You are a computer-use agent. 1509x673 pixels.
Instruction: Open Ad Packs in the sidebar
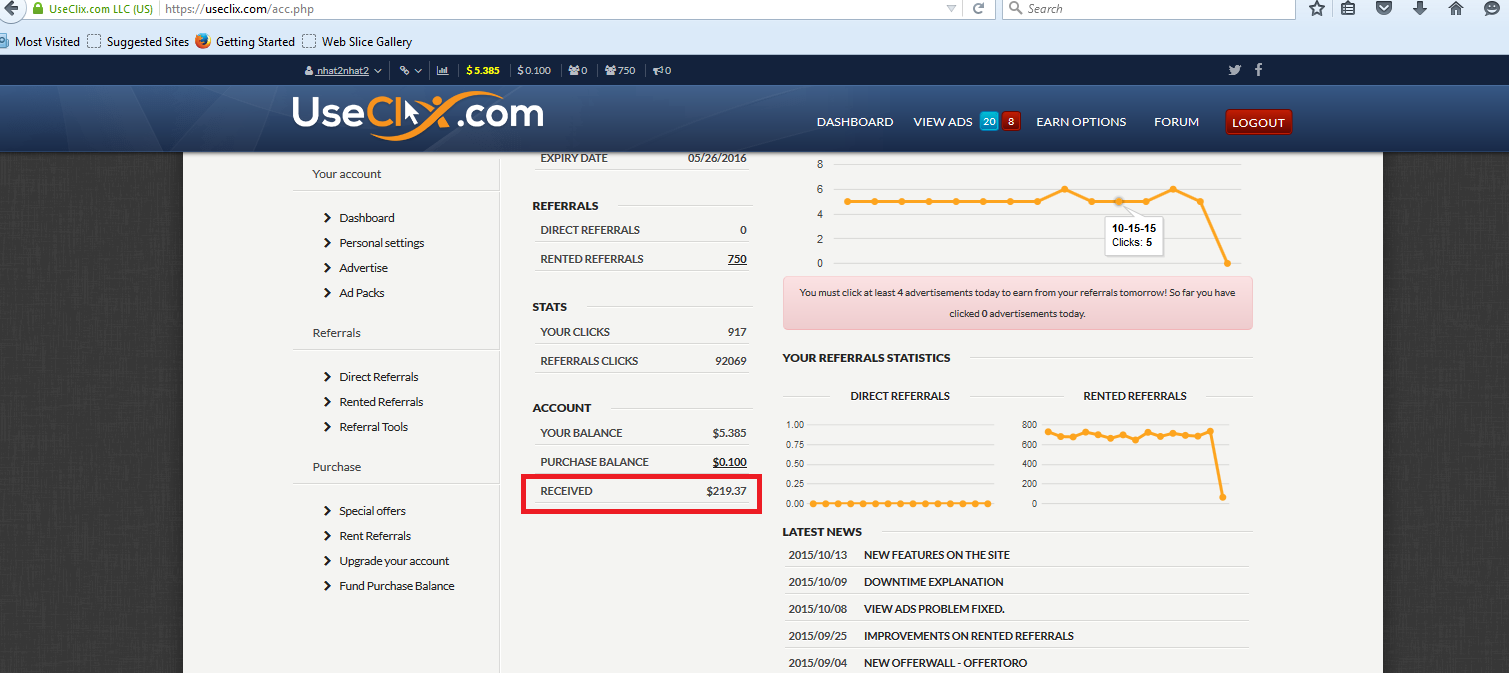point(361,293)
